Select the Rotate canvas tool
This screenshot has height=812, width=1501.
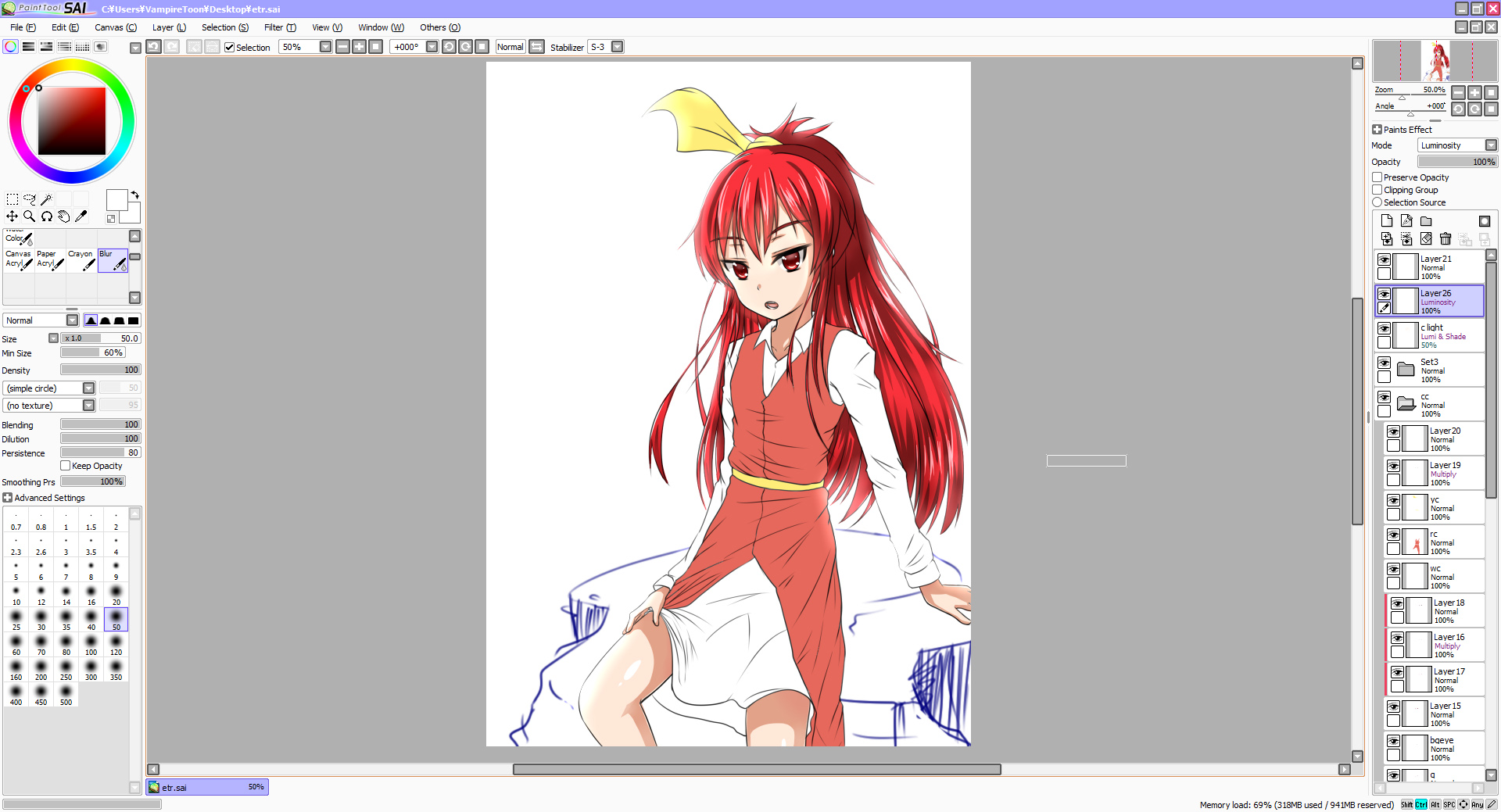click(x=46, y=216)
